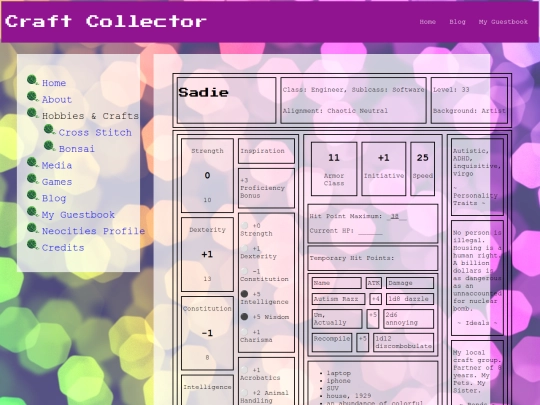Click the Recompile attack name

click(332, 342)
